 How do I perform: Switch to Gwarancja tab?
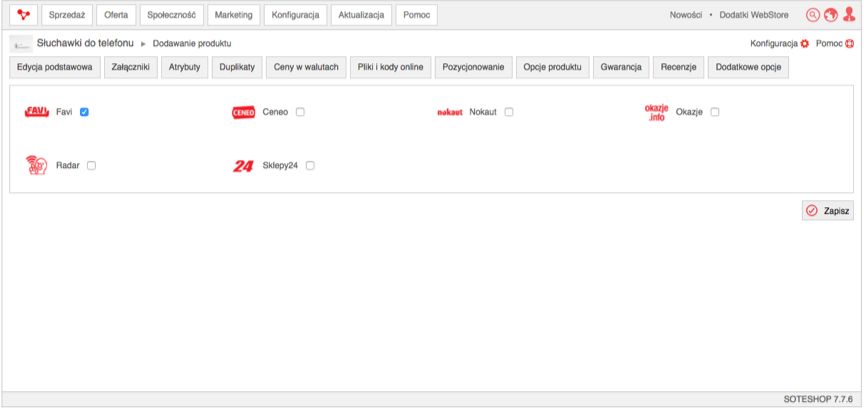click(621, 67)
